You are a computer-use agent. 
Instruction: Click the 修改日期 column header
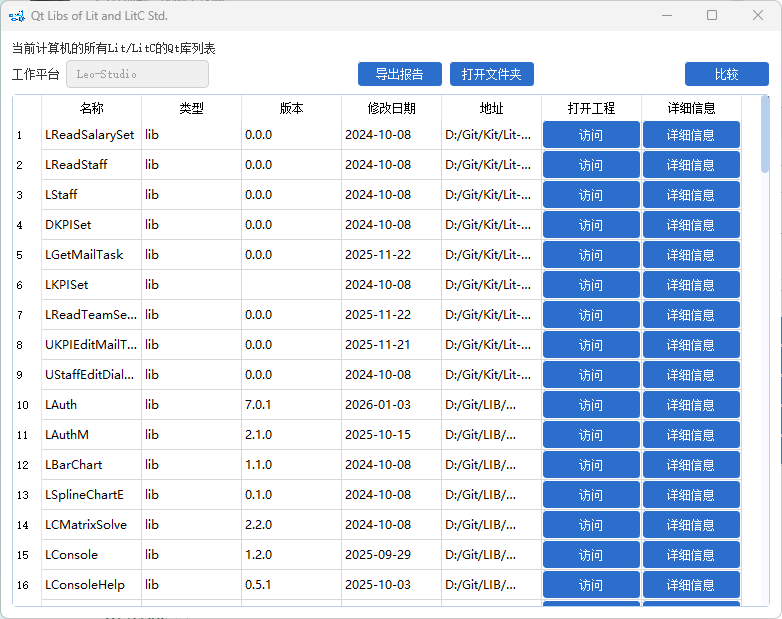coord(391,108)
